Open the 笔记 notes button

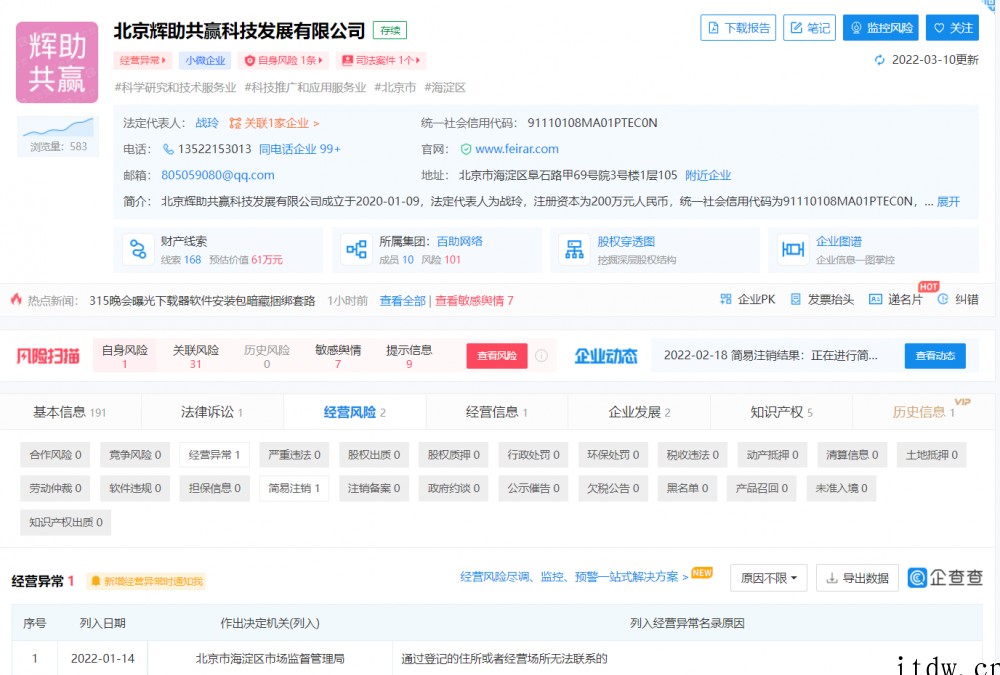pos(809,27)
